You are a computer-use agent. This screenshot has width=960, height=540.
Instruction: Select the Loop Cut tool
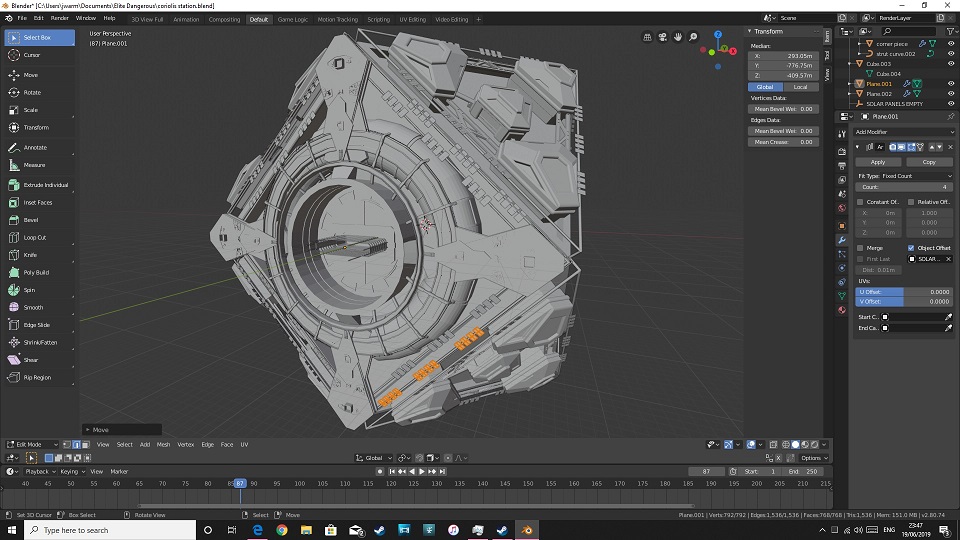pyautogui.click(x=40, y=238)
